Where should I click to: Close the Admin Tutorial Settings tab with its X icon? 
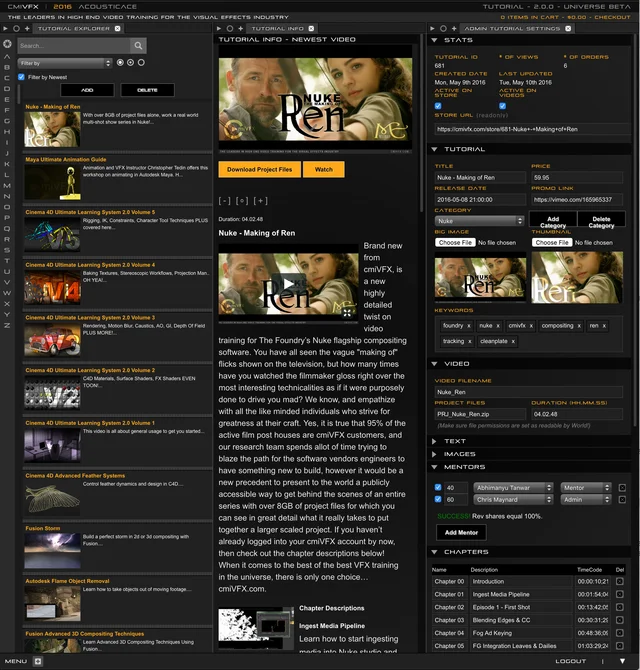(568, 29)
